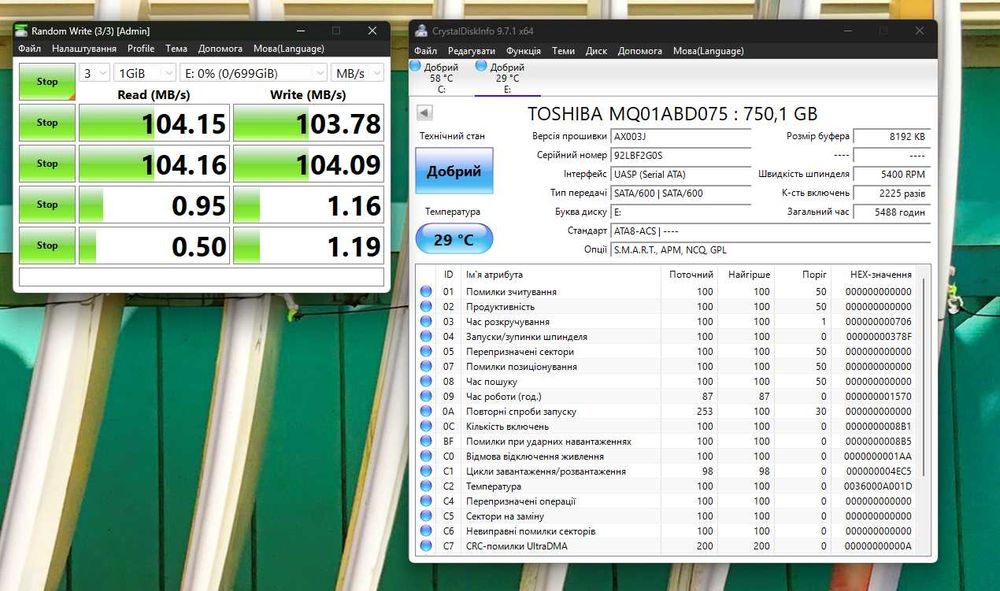Click blue status icon of attribute C7
The image size is (1000, 591).
[426, 546]
